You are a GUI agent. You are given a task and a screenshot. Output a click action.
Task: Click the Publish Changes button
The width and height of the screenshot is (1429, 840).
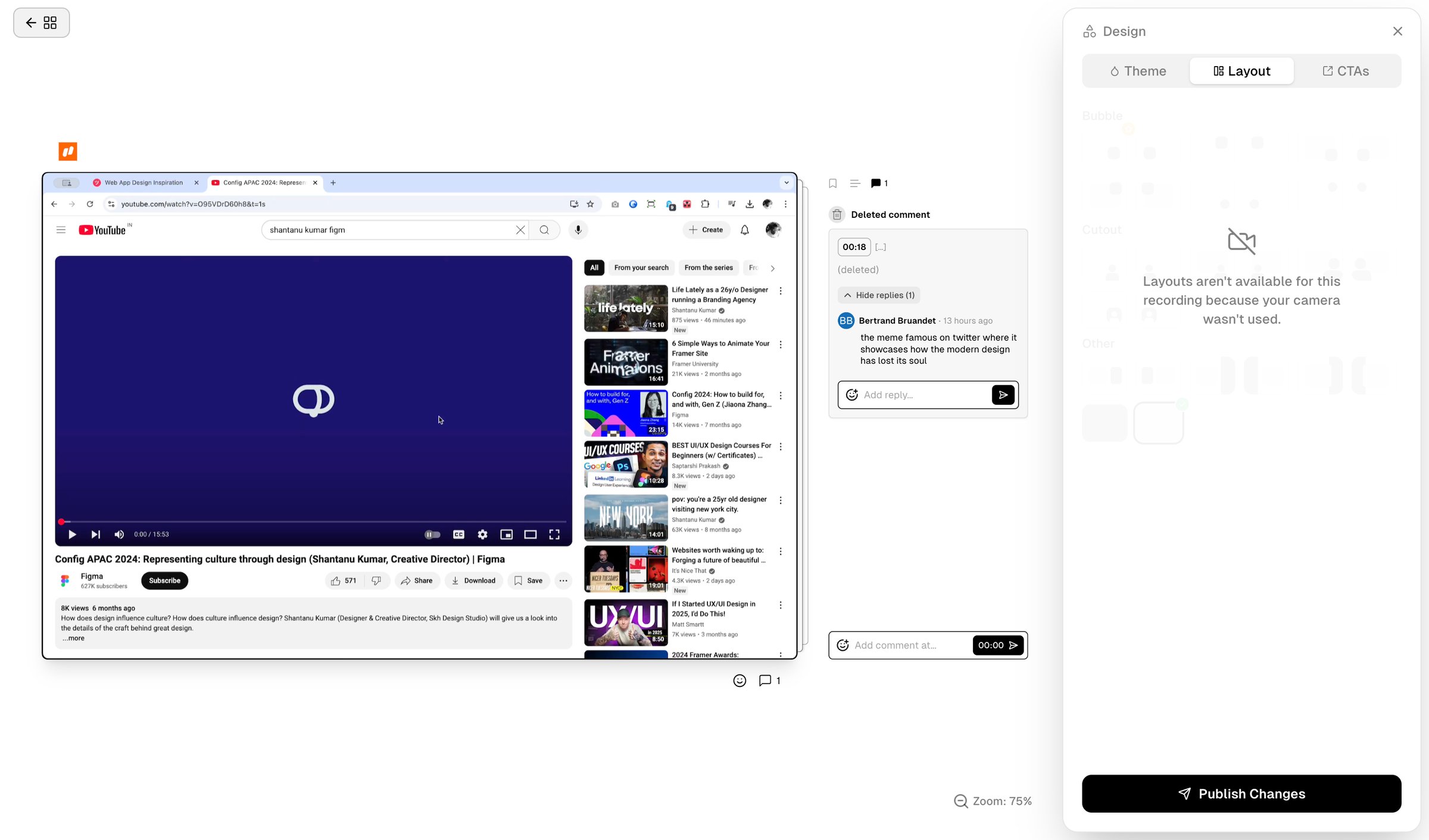(x=1241, y=794)
